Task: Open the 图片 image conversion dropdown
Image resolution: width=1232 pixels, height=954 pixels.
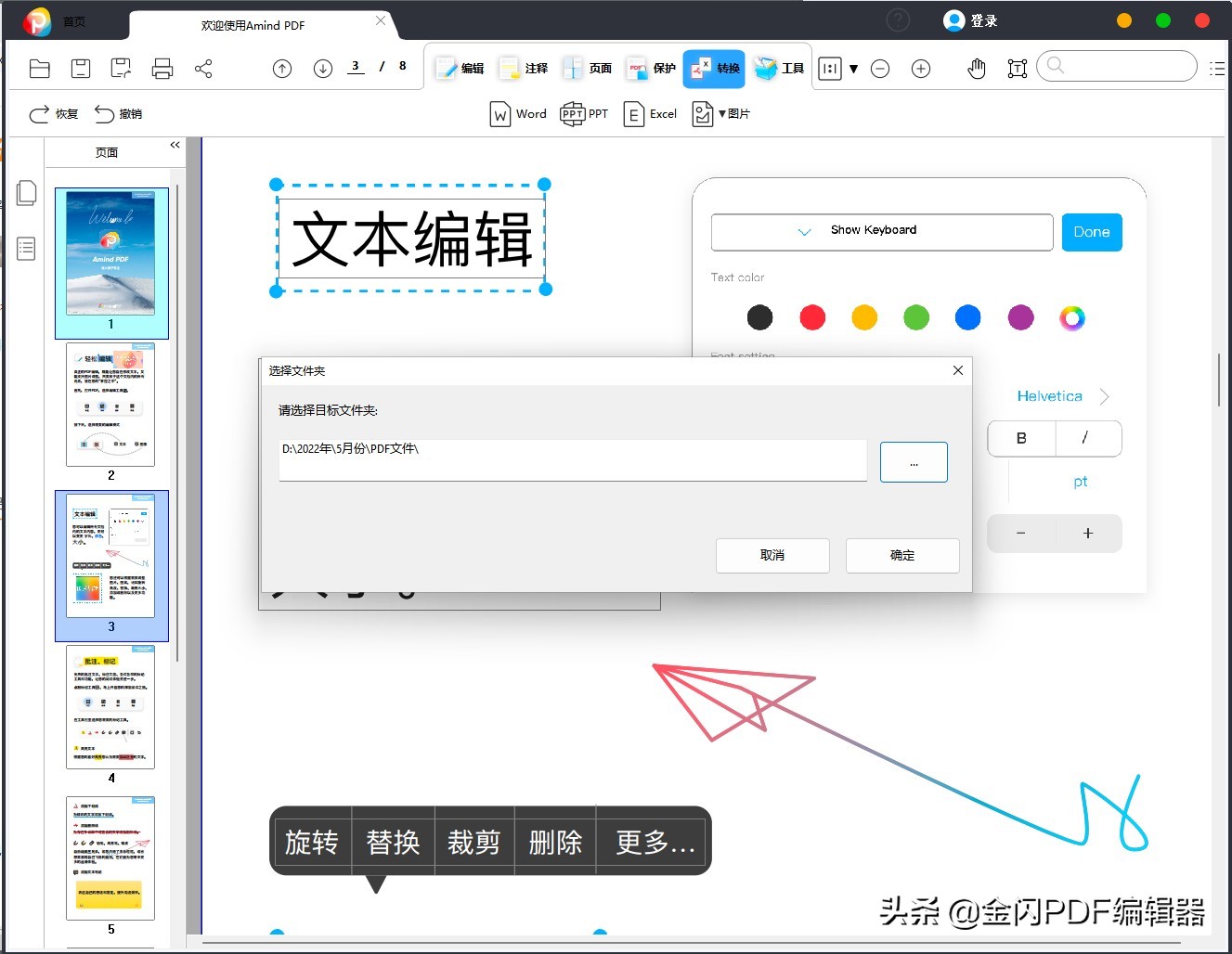Action: coord(721,114)
